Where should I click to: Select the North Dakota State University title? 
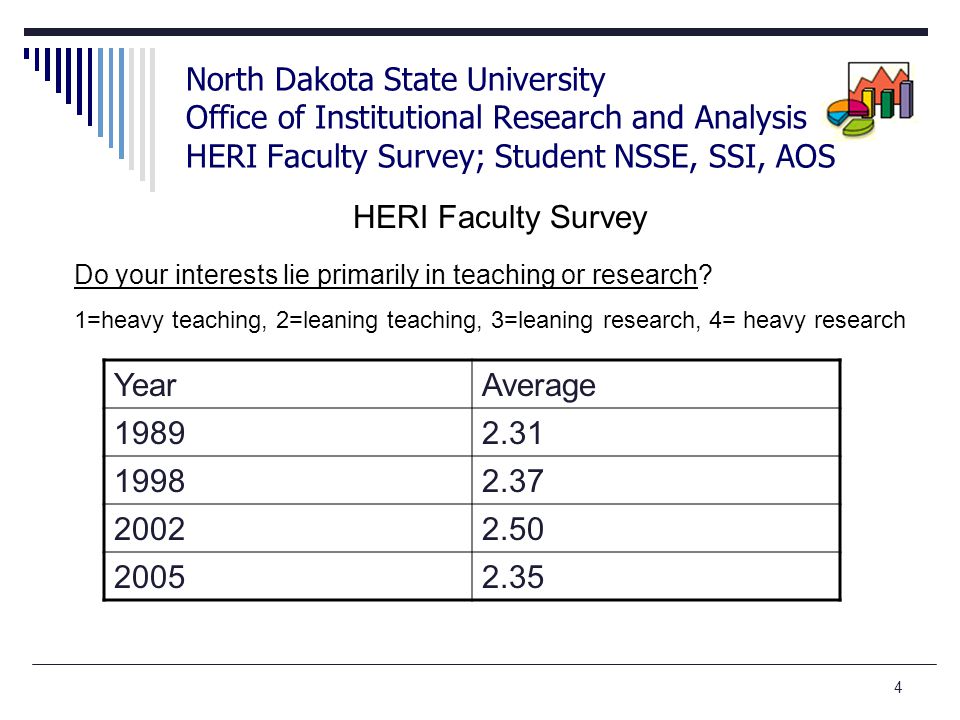coord(396,80)
